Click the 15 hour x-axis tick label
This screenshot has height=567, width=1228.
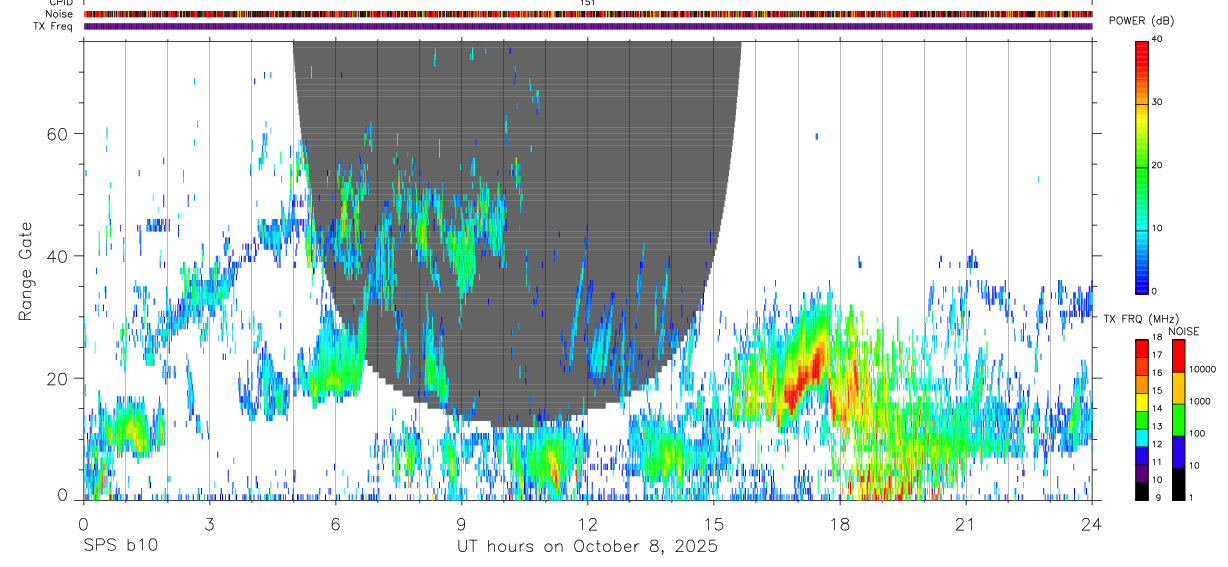pyautogui.click(x=713, y=523)
